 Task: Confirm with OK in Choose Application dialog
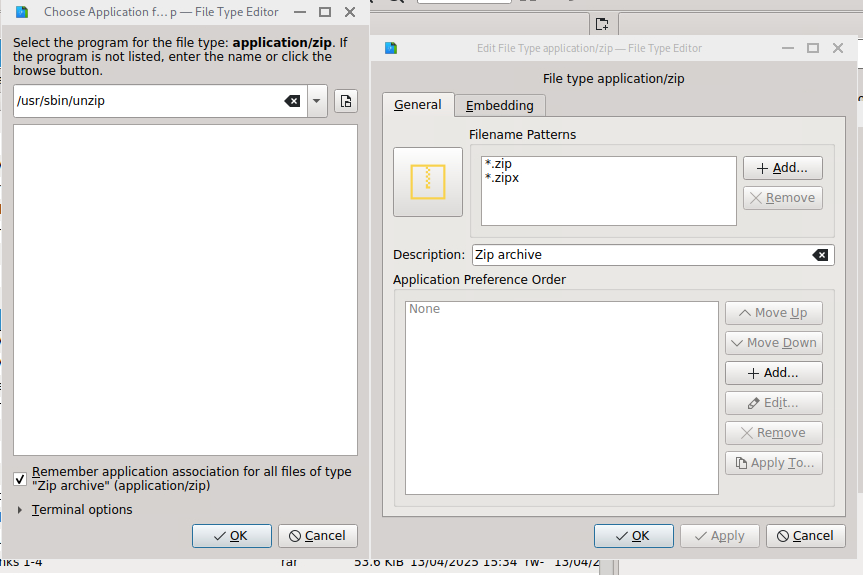point(232,536)
